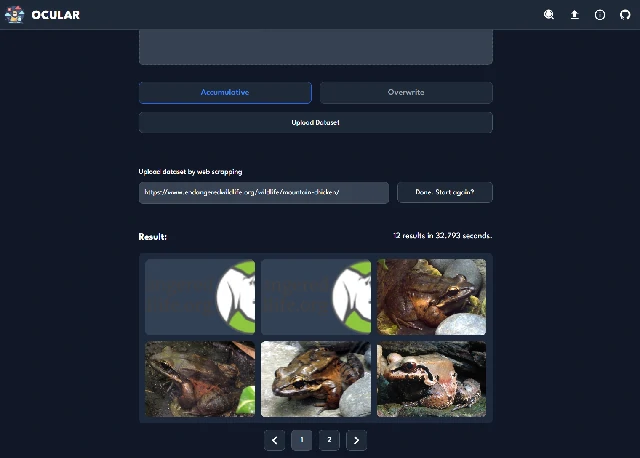This screenshot has width=640, height=458.
Task: Open top-right frog photo result
Action: pos(431,297)
